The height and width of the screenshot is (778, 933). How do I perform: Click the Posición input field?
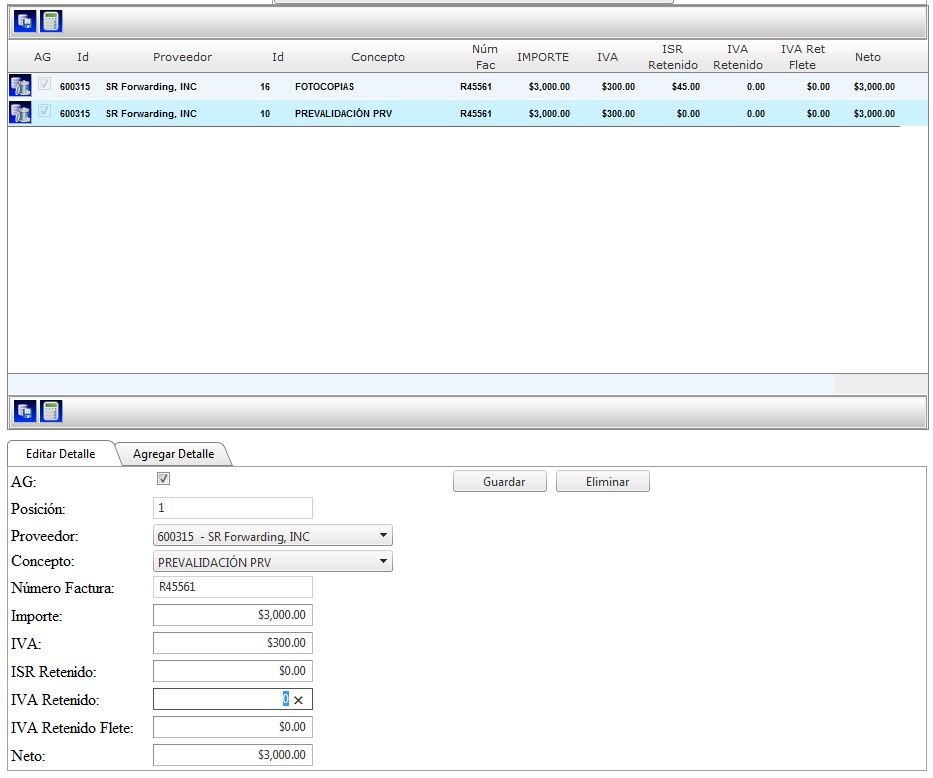[233, 508]
